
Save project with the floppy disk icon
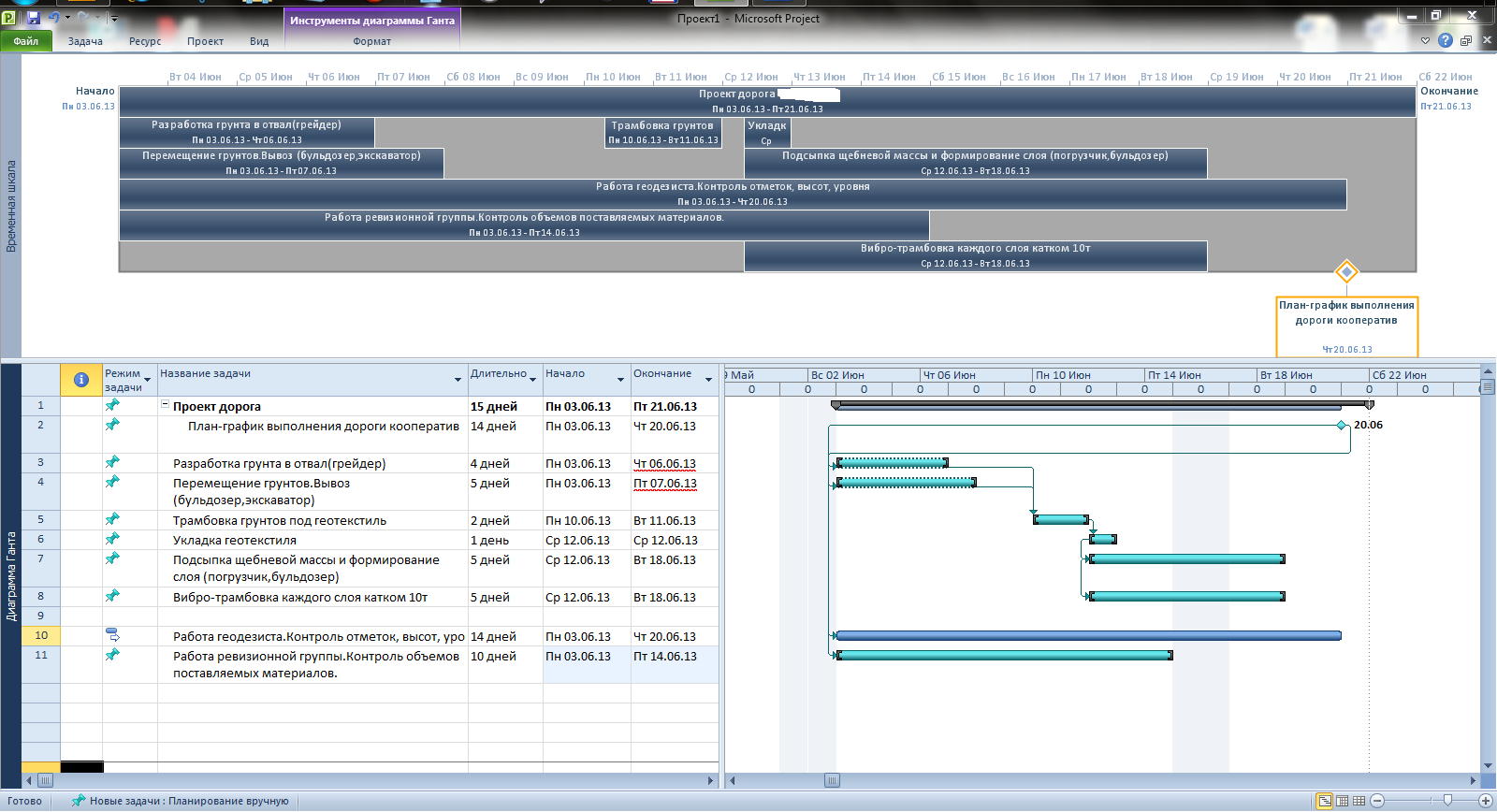[34, 18]
